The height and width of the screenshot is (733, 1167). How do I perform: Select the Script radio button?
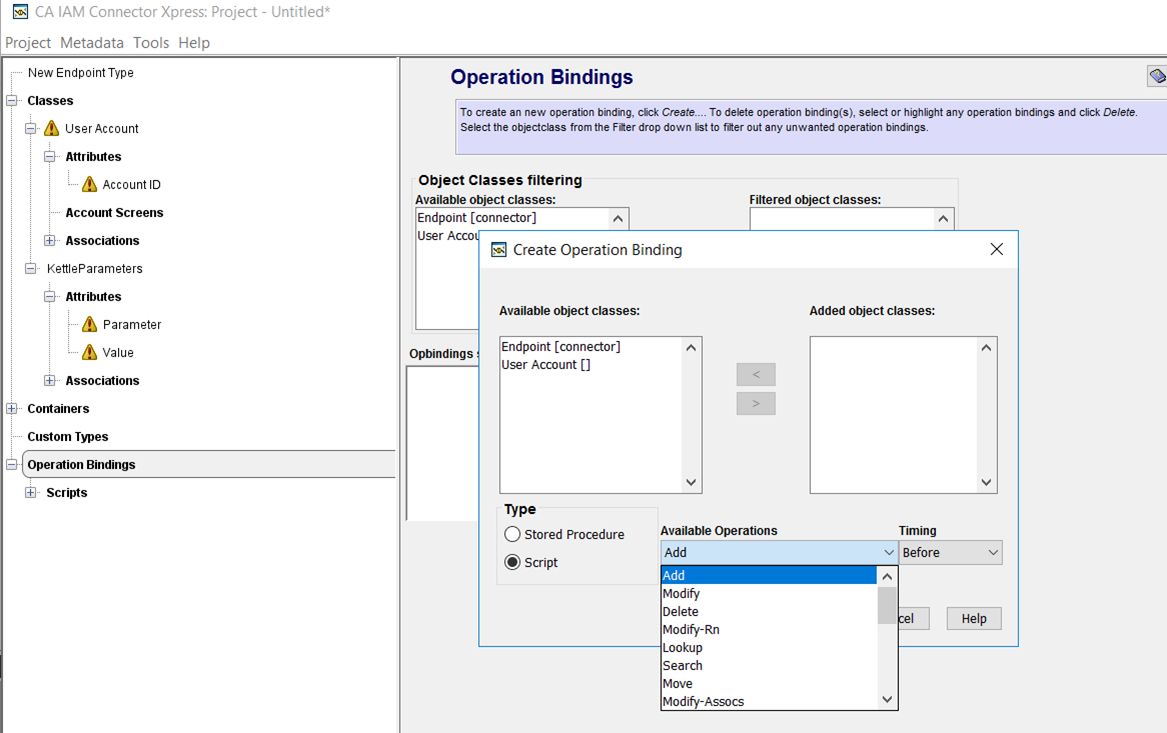(512, 563)
